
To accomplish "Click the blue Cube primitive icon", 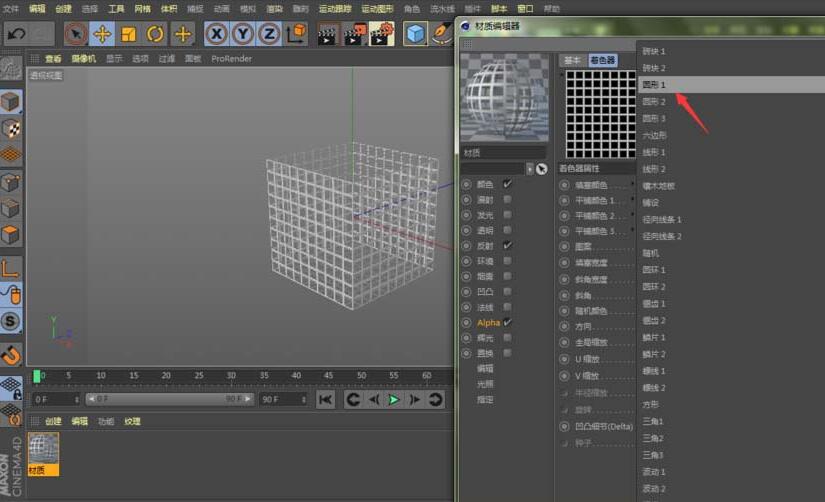I will pyautogui.click(x=415, y=34).
